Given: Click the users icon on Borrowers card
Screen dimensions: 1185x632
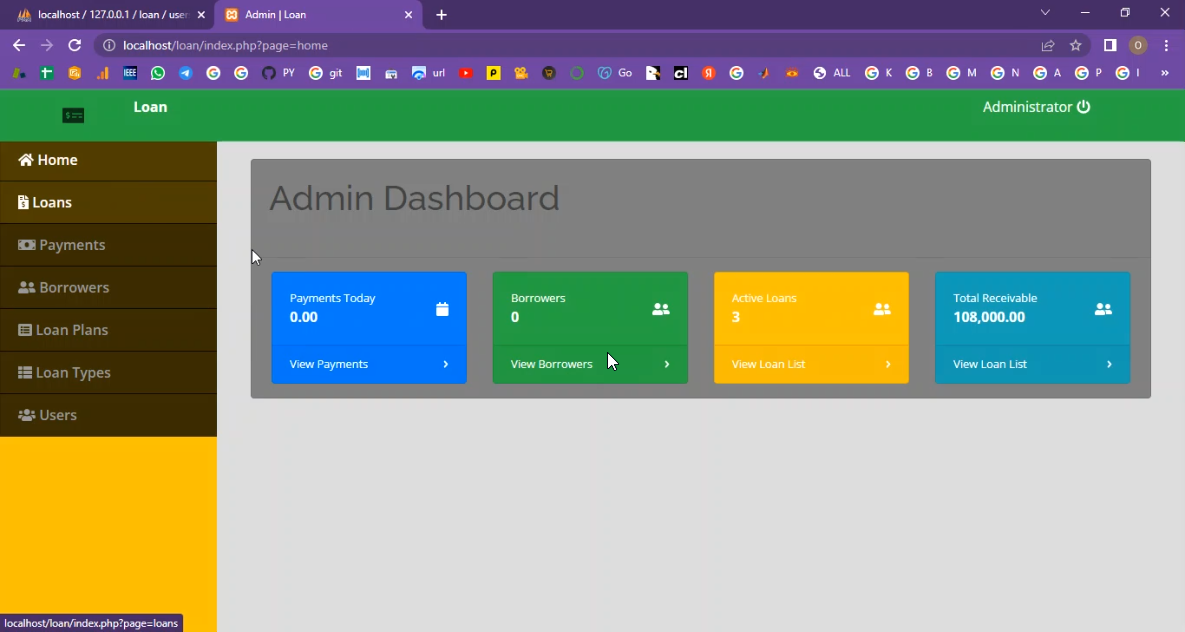Looking at the screenshot, I should tap(660, 309).
